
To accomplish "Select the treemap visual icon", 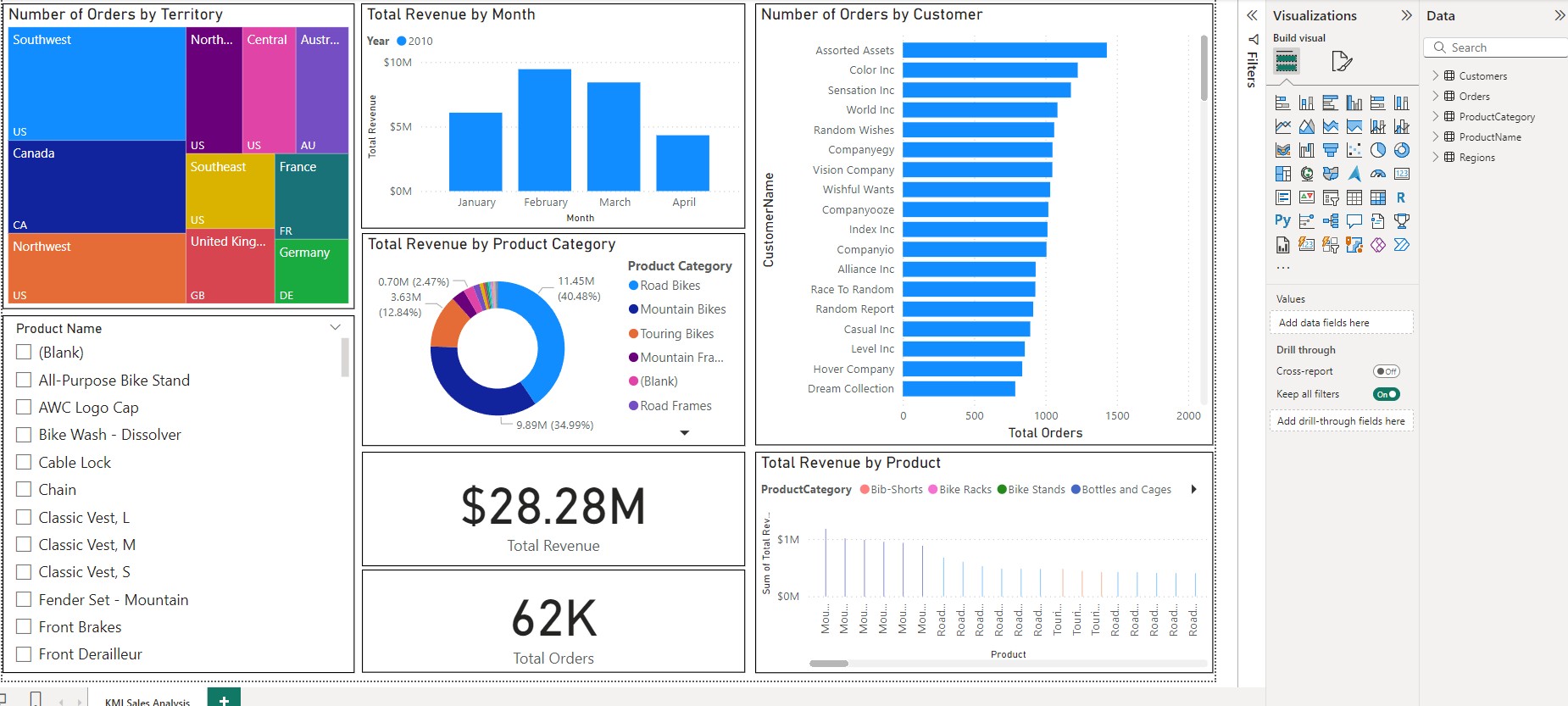I will 1283,174.
